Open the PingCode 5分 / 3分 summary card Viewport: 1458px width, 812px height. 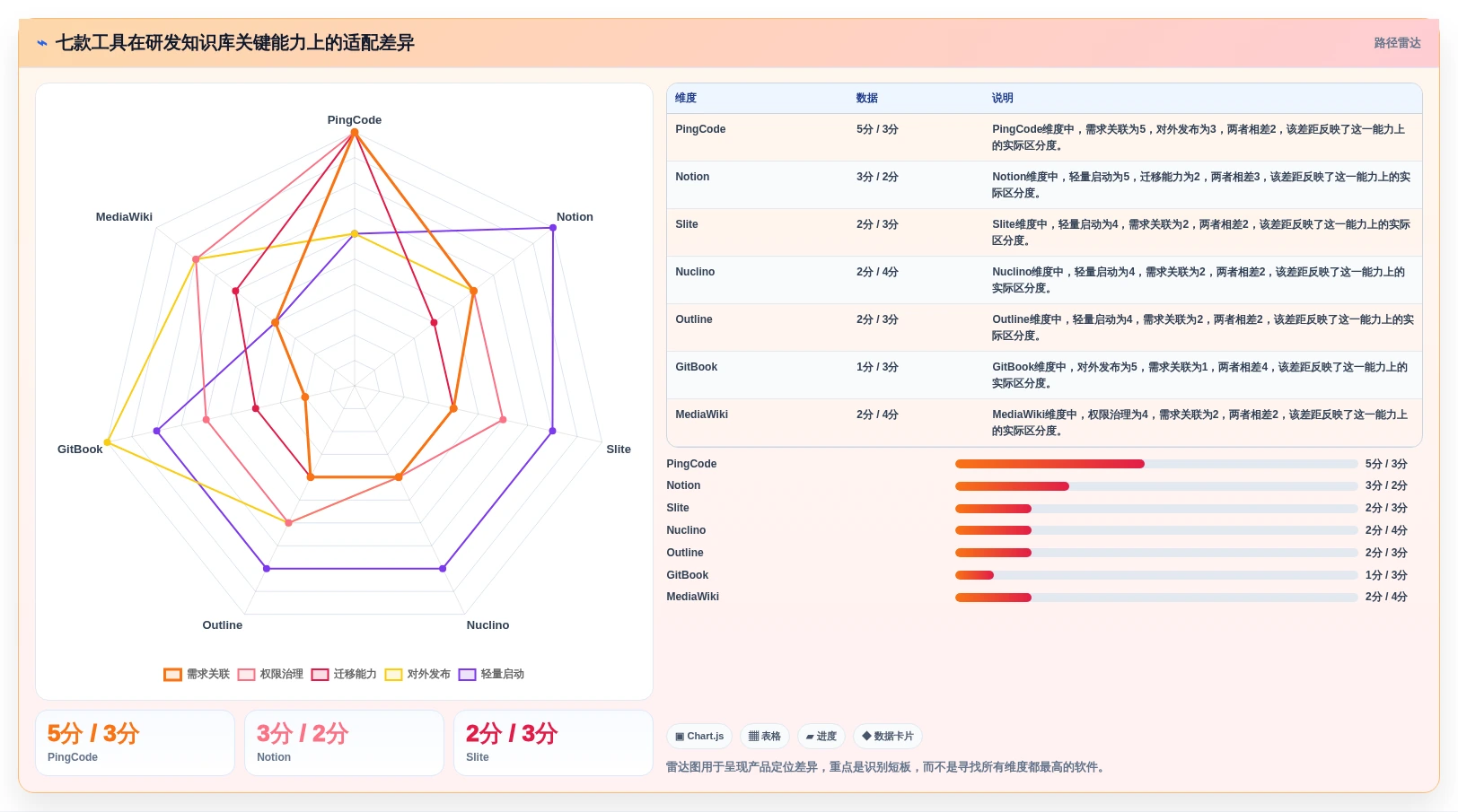[135, 743]
